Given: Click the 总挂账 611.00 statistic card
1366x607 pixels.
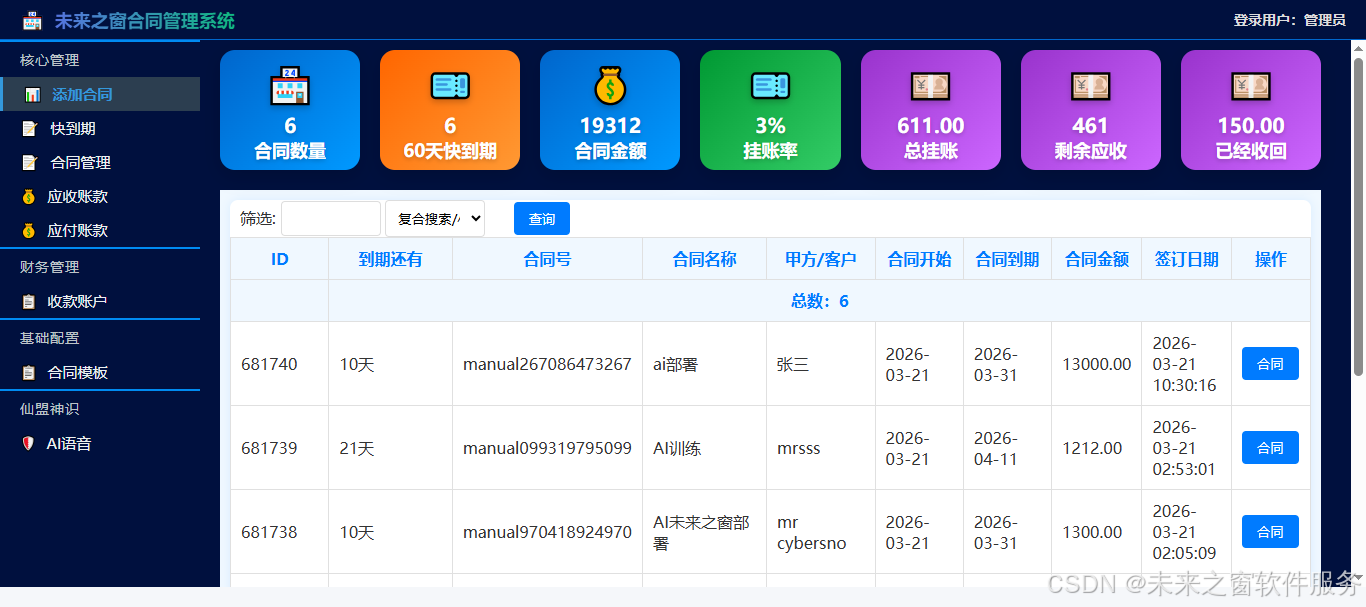Looking at the screenshot, I should click(931, 110).
